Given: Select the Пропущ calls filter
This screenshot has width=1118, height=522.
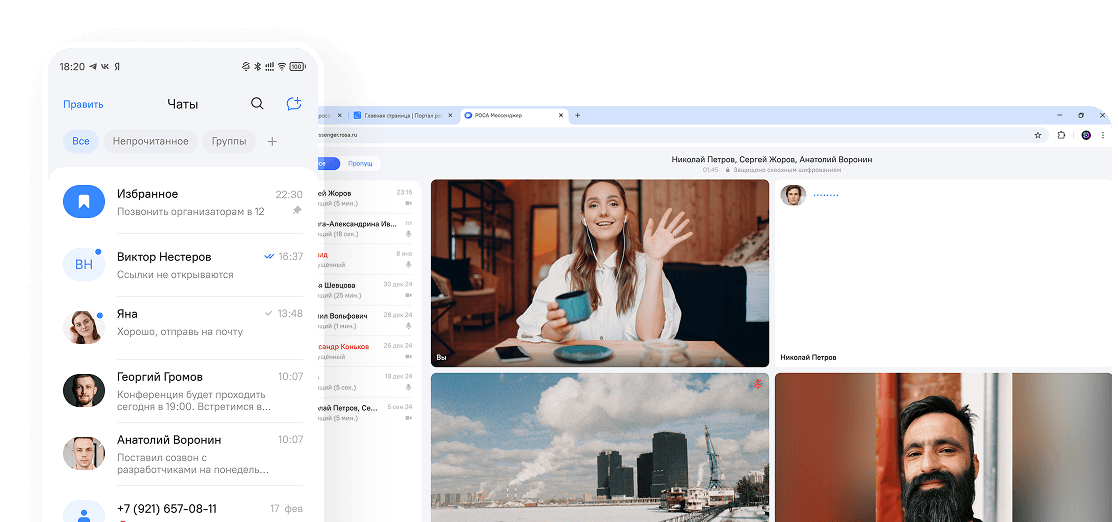Looking at the screenshot, I should click(x=360, y=163).
